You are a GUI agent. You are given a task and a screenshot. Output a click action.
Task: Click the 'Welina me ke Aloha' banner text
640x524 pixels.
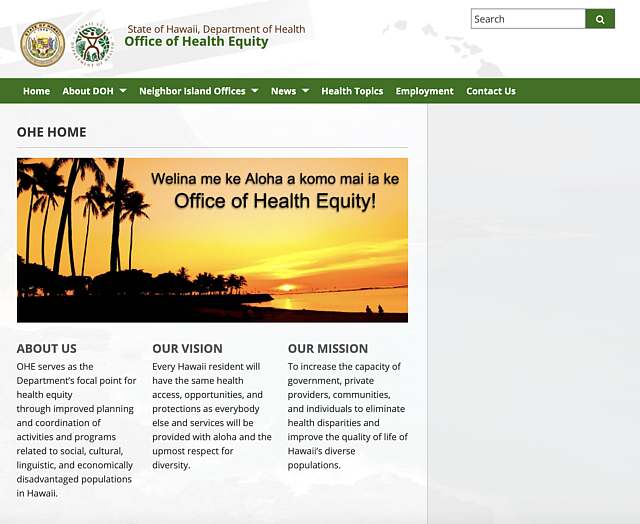click(x=275, y=179)
